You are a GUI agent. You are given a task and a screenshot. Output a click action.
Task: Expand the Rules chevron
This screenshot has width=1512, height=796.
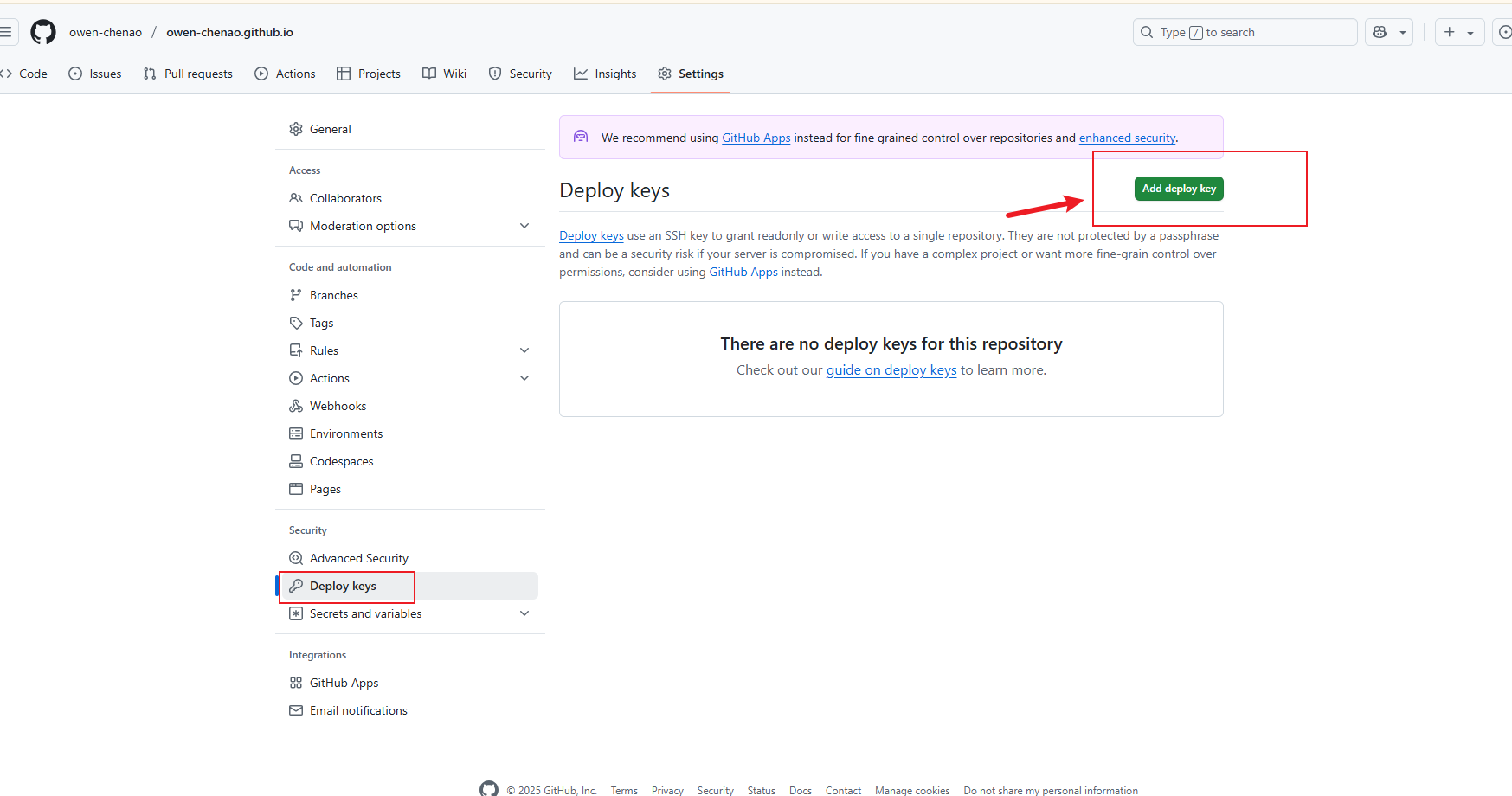point(524,350)
